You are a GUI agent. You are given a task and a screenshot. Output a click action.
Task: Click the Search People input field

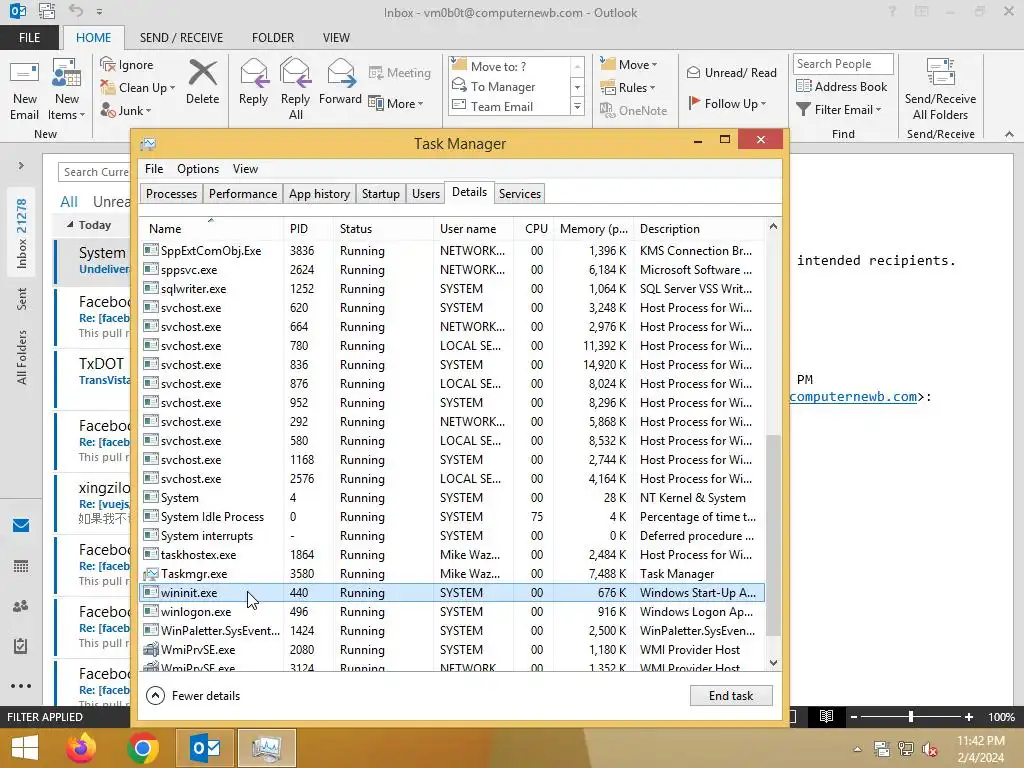842,63
